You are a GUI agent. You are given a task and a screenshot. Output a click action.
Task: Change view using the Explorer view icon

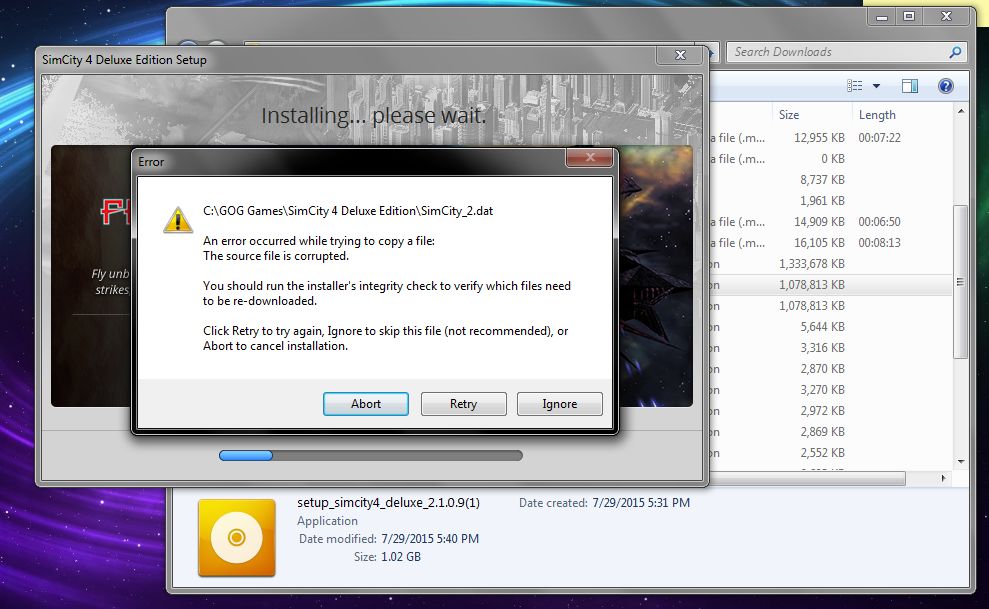(855, 86)
